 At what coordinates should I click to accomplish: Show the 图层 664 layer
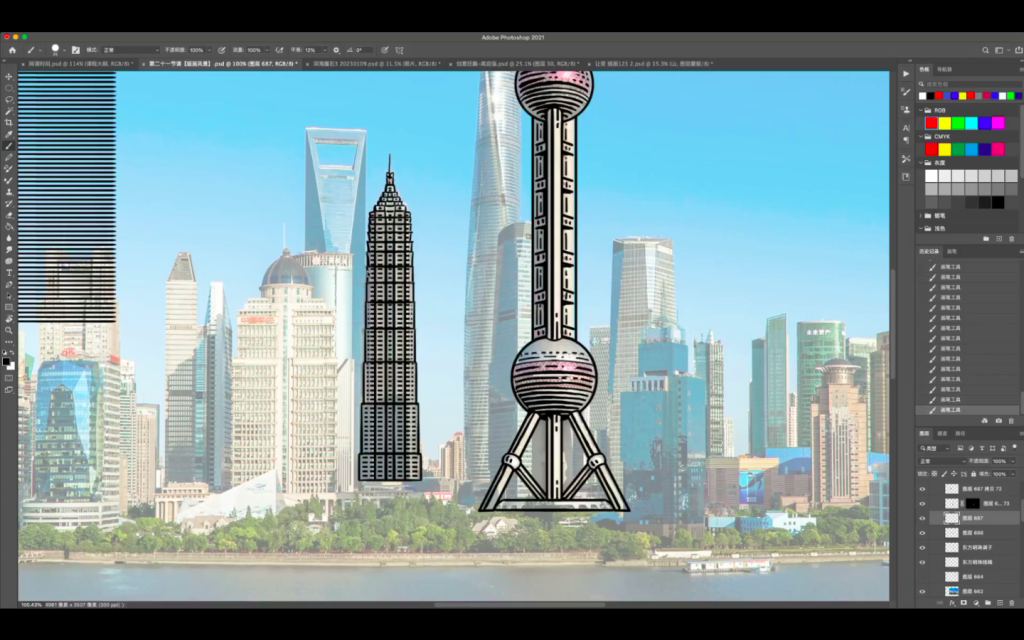[922, 576]
